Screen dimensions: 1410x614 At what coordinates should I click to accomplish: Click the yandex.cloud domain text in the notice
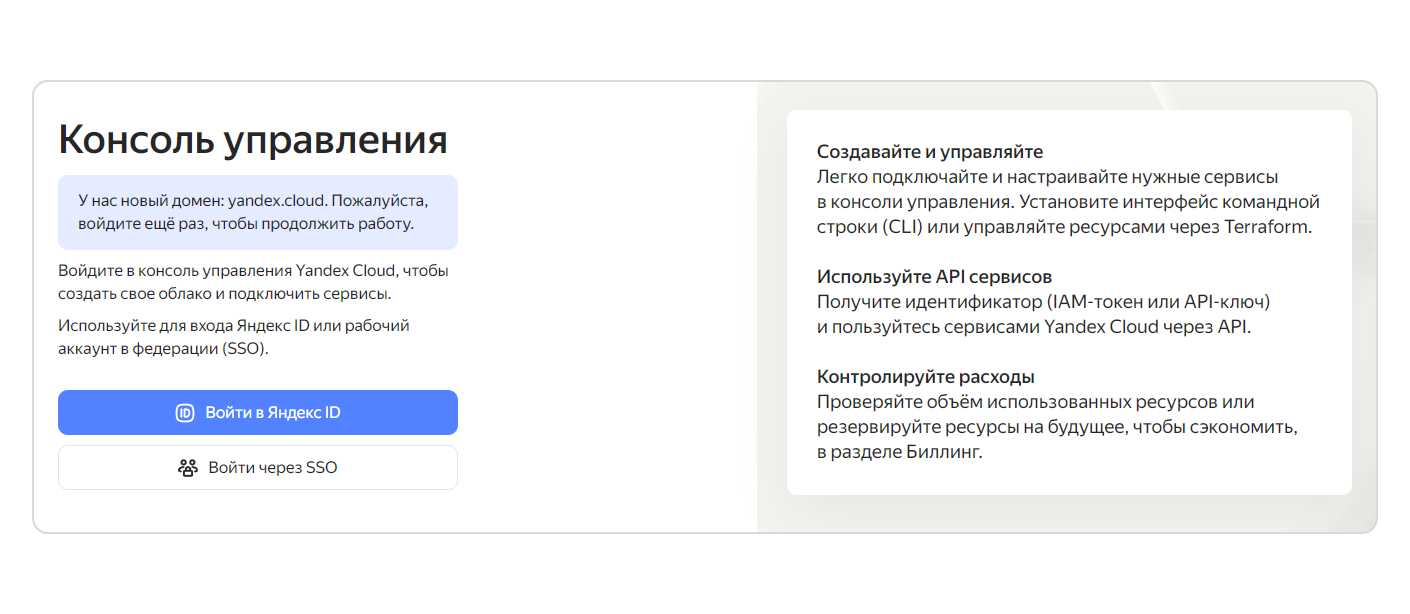pyautogui.click(x=277, y=200)
